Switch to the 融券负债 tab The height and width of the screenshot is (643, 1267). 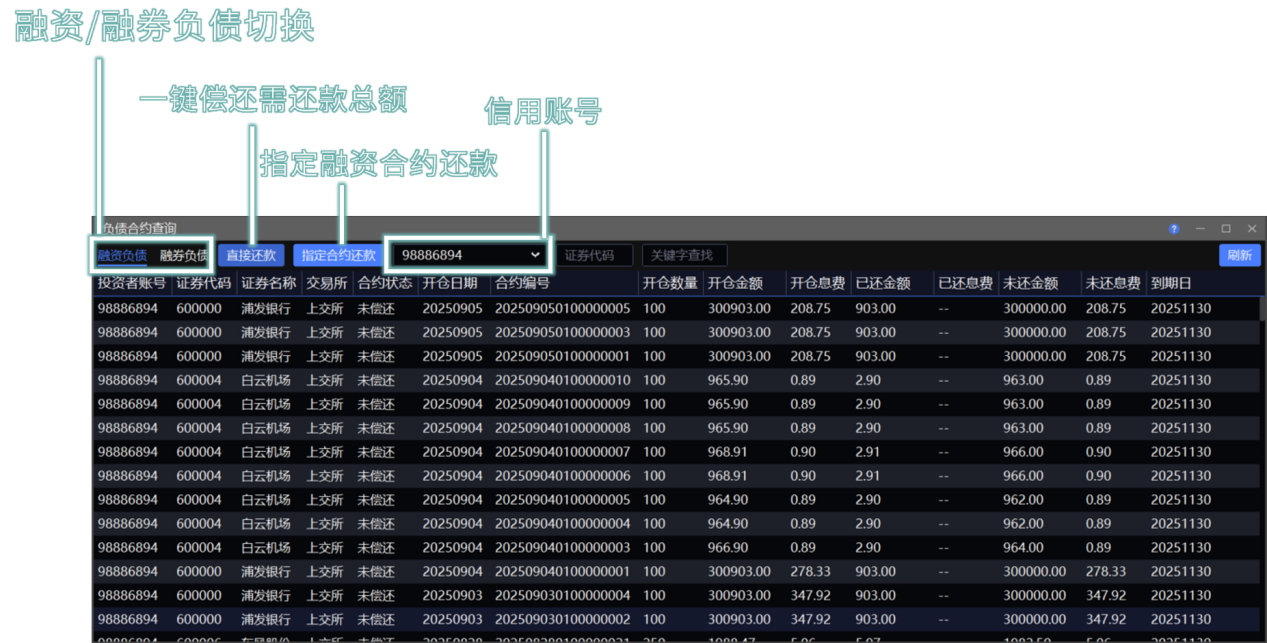click(x=183, y=255)
